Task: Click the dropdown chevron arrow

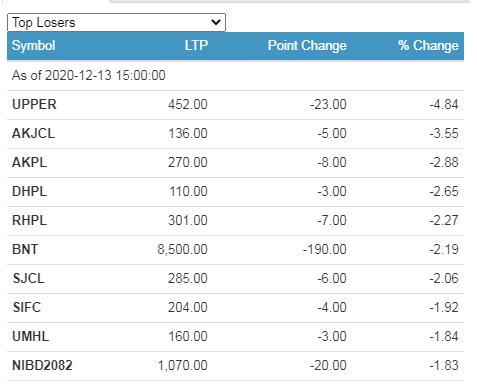Action: 216,22
